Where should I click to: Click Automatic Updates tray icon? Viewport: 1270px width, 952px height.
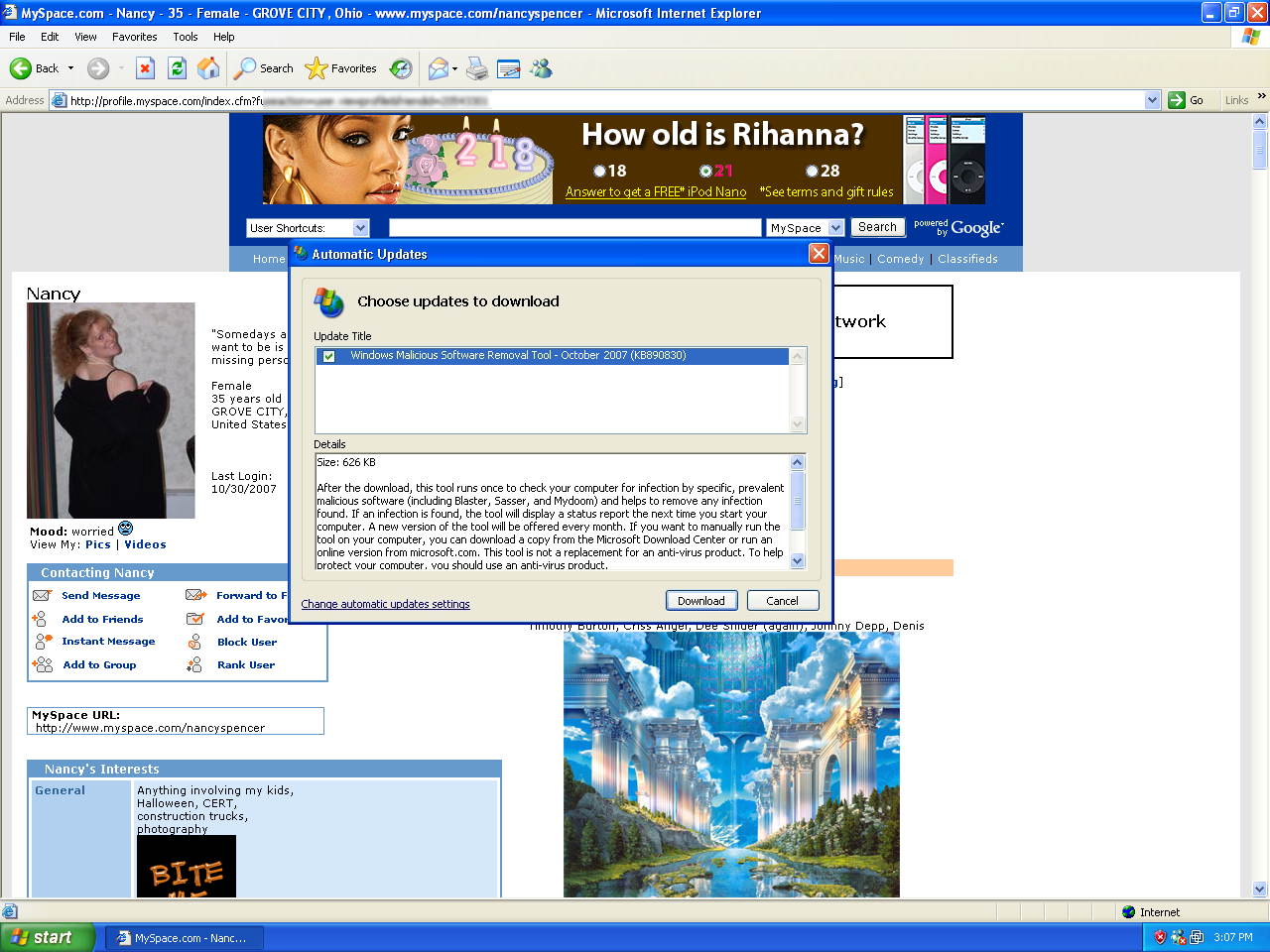pos(1179,937)
